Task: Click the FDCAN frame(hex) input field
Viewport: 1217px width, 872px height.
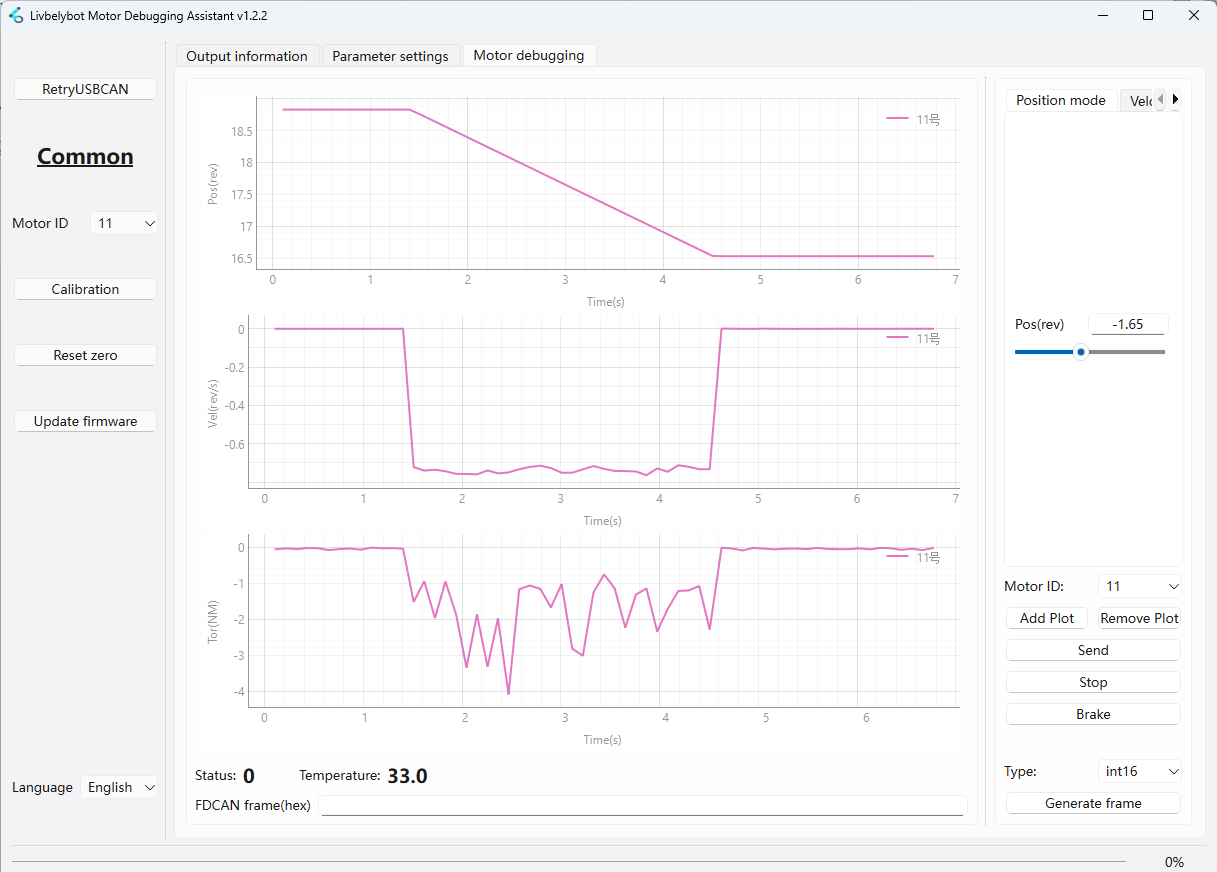Action: click(643, 806)
